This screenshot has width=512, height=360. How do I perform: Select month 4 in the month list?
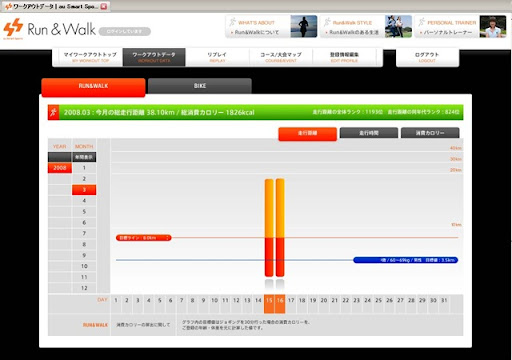coord(84,201)
